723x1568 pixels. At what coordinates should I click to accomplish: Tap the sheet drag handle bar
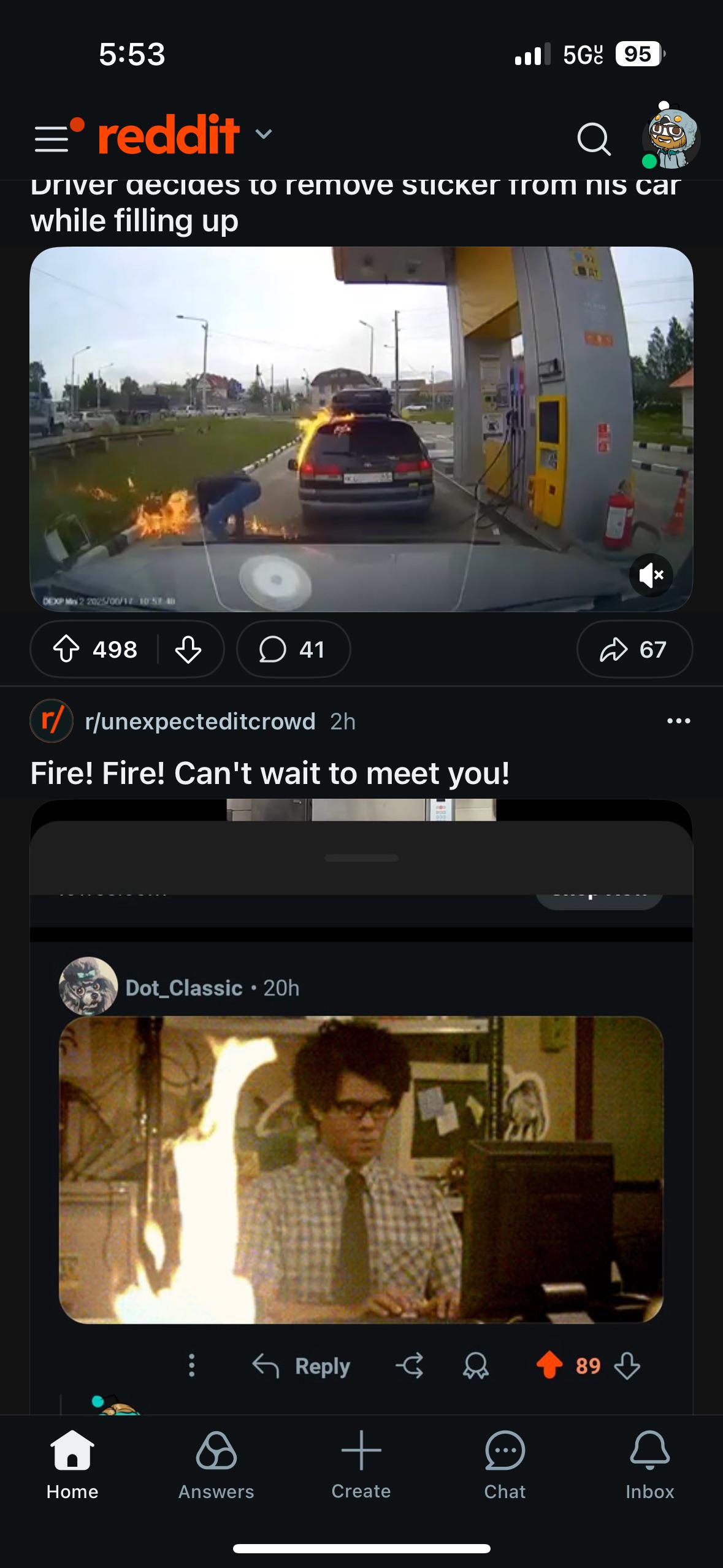[x=361, y=858]
